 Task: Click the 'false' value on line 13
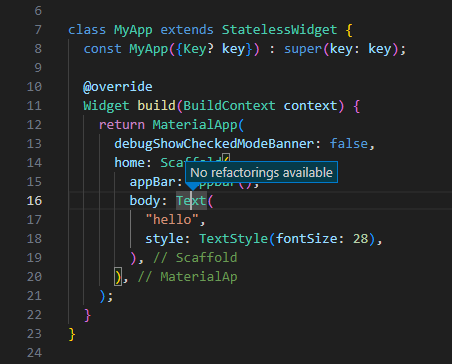pos(349,144)
